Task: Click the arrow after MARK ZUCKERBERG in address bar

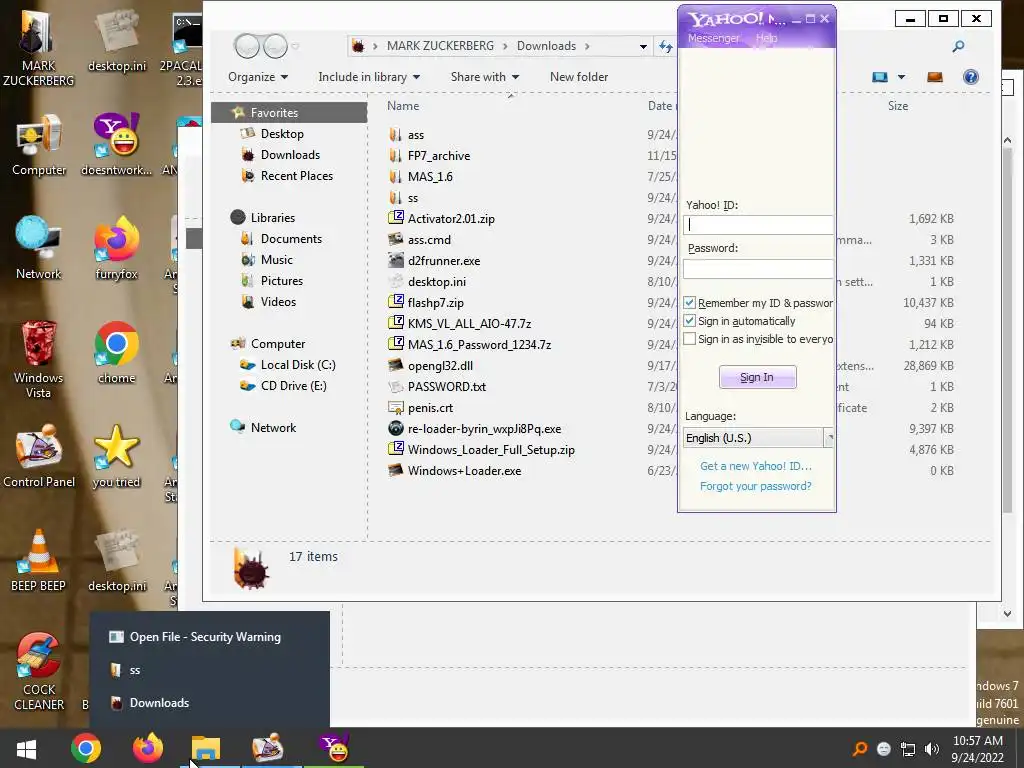Action: point(505,46)
